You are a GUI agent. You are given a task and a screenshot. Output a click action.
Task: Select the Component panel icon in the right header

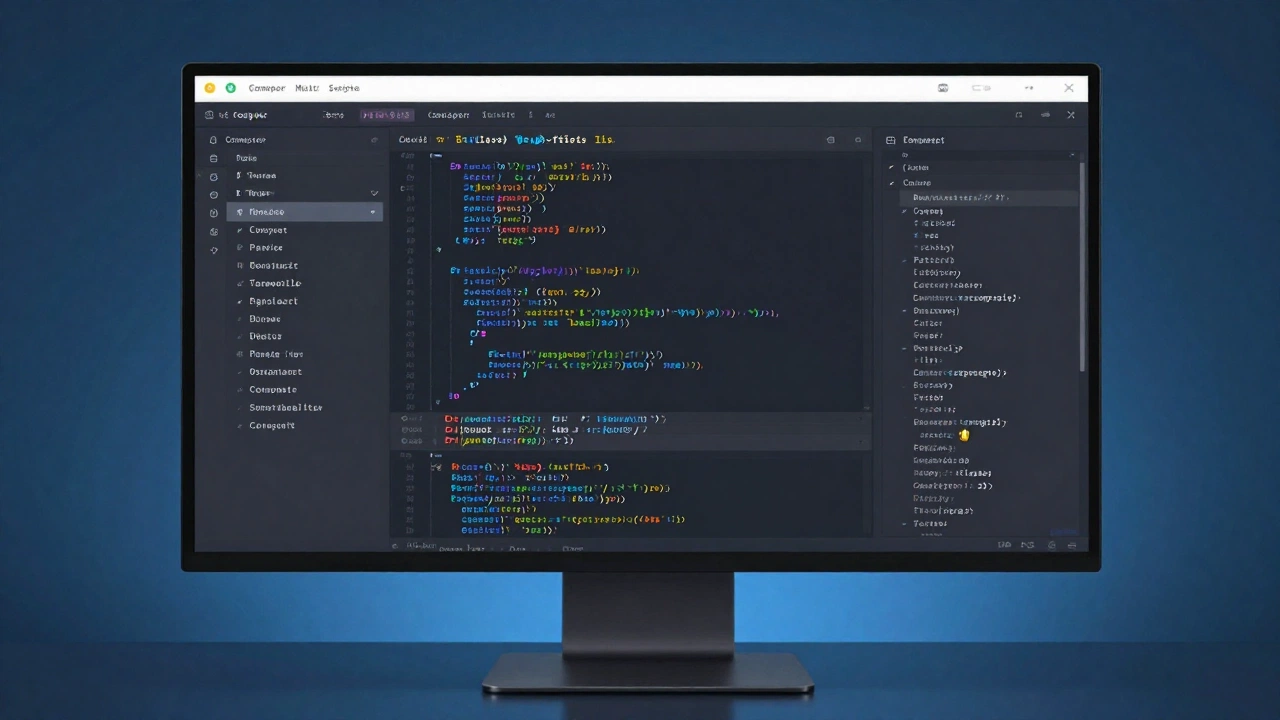[893, 140]
